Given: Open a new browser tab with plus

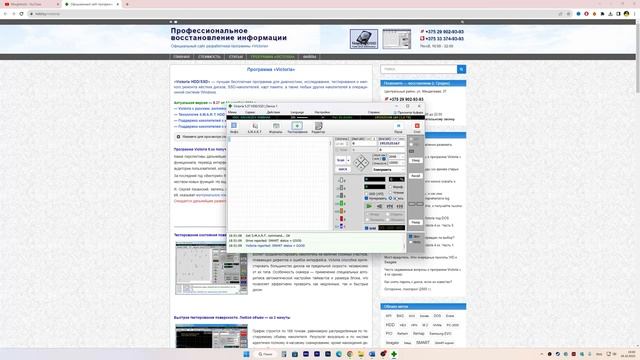Looking at the screenshot, I should point(127,4).
